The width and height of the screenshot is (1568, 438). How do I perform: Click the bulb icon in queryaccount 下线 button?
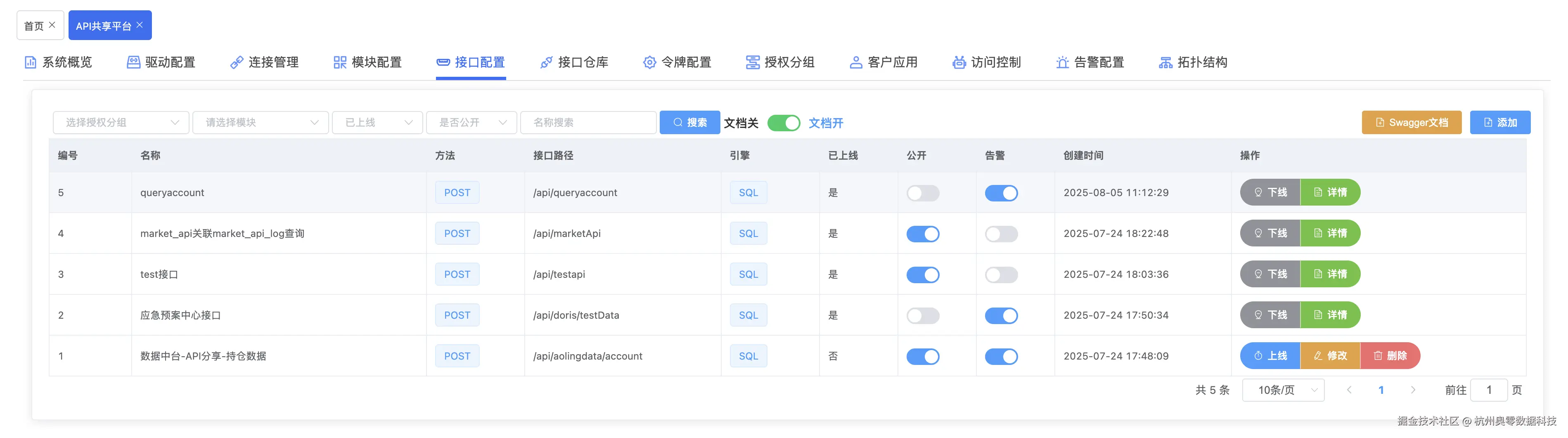coord(1258,192)
